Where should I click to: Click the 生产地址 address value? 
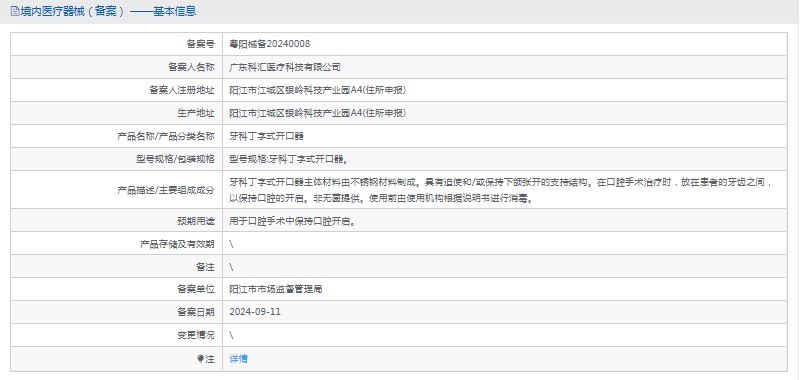click(x=318, y=113)
